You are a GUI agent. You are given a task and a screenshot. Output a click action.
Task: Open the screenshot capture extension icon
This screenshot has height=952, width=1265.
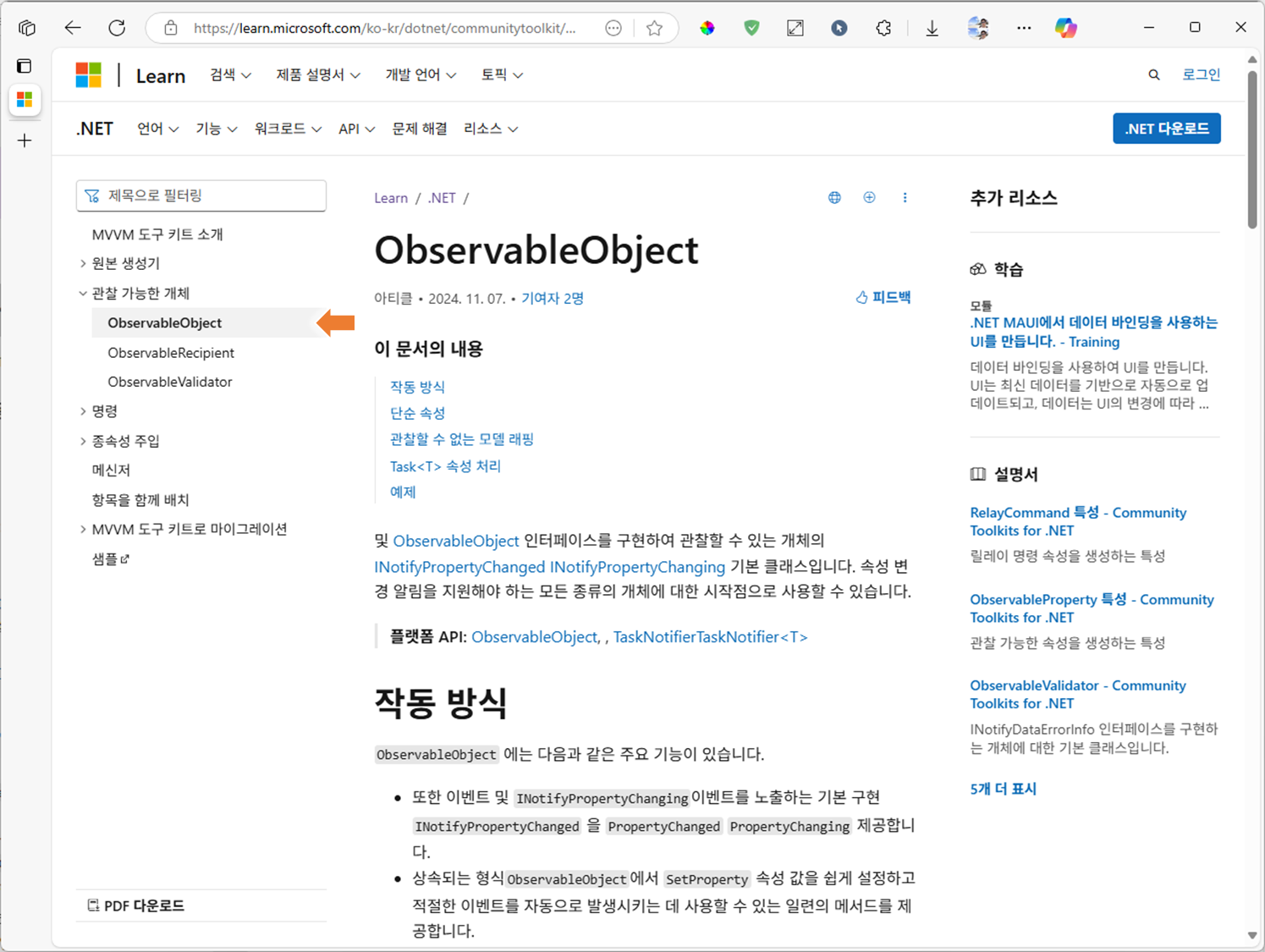(x=795, y=28)
